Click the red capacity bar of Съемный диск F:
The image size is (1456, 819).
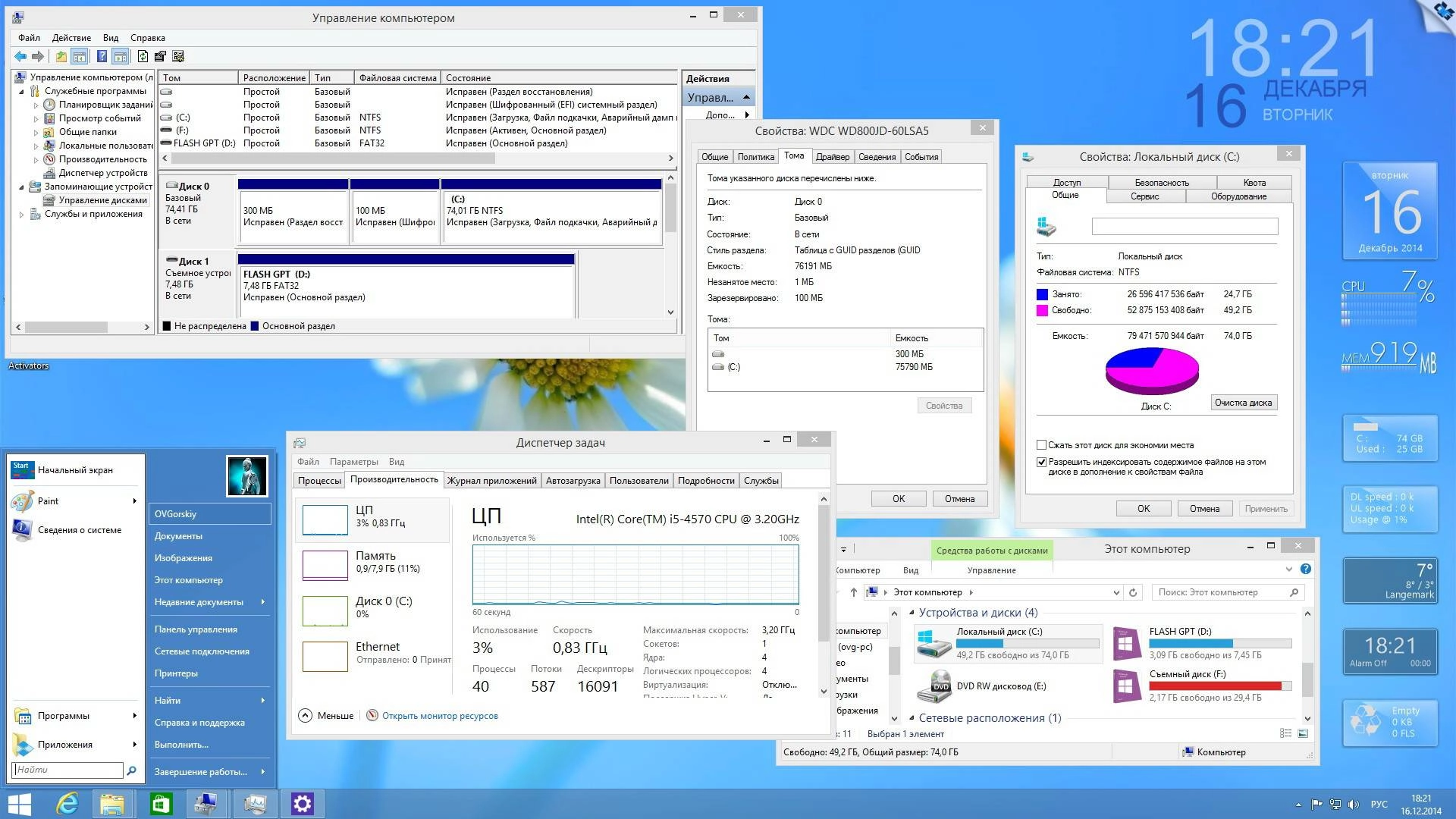tap(1213, 686)
